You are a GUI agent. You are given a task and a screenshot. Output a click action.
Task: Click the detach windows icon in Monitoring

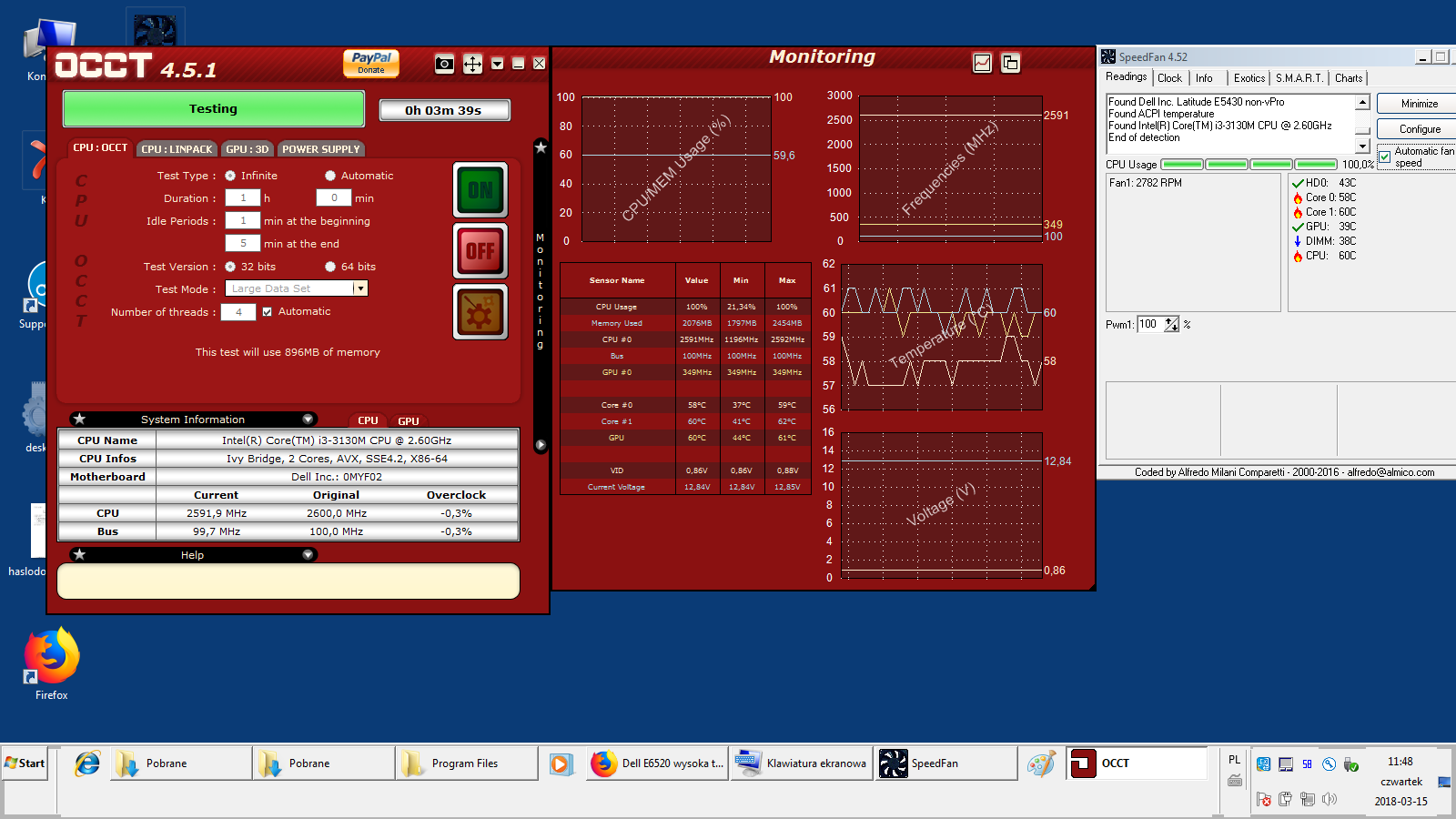(x=1010, y=63)
